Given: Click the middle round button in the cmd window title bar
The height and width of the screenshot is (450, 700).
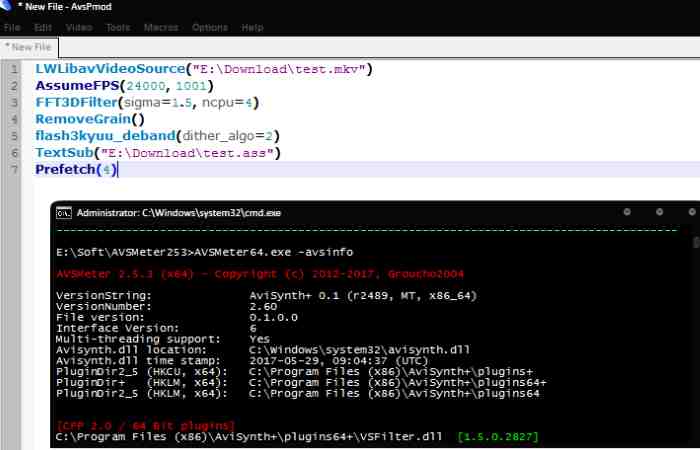Looking at the screenshot, I should (659, 212).
